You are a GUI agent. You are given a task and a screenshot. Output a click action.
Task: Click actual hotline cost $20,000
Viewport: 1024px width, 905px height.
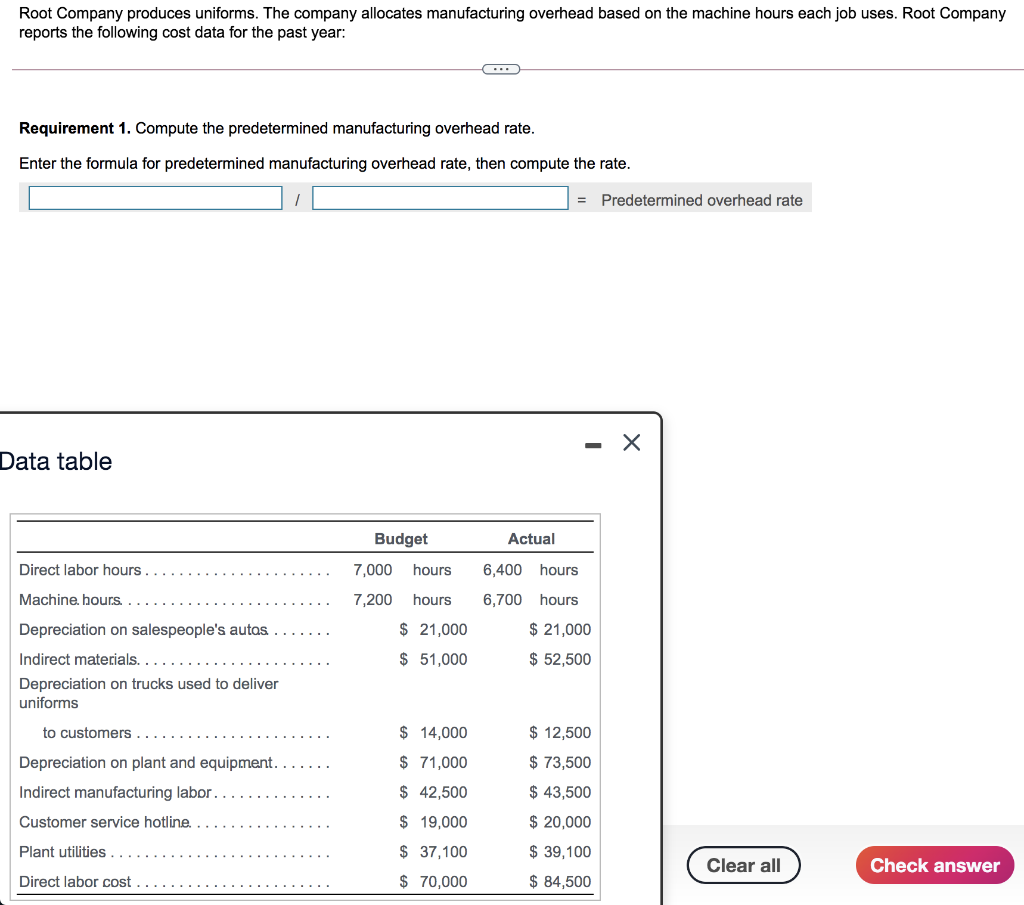(560, 822)
